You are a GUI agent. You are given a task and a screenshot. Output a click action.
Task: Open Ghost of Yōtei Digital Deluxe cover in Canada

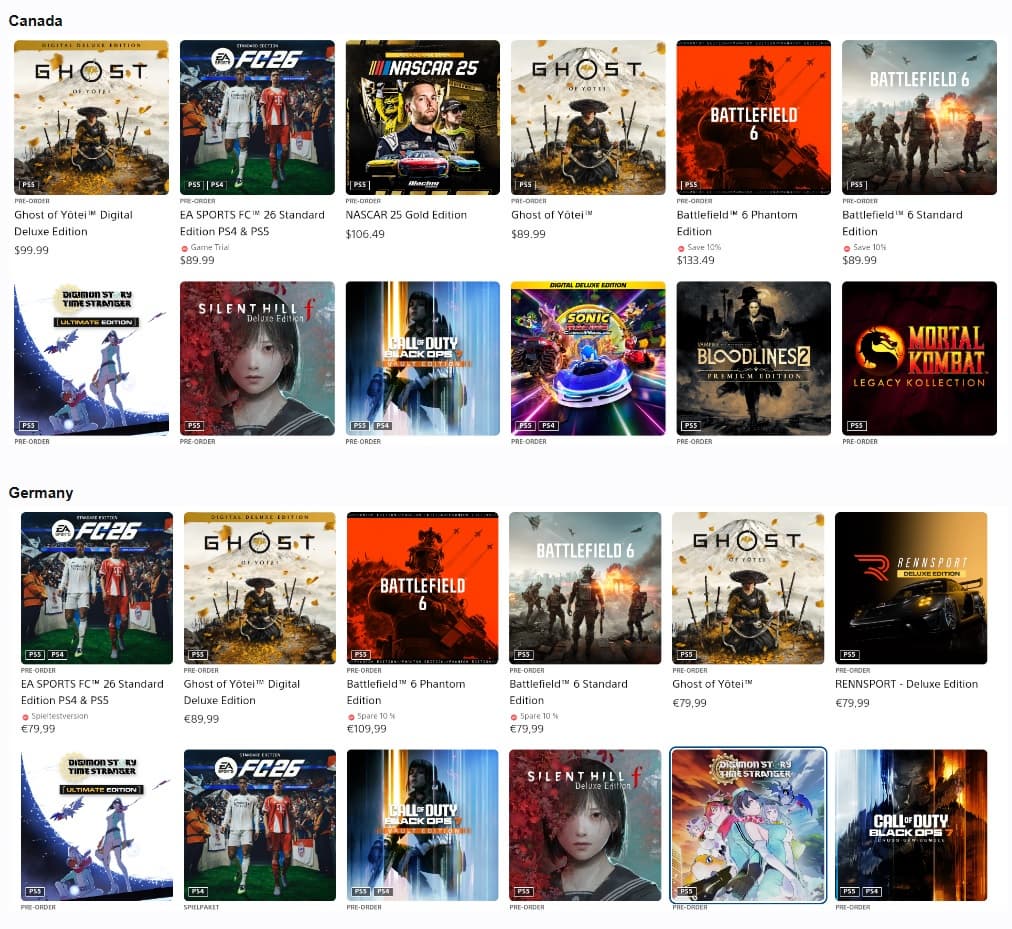91,117
